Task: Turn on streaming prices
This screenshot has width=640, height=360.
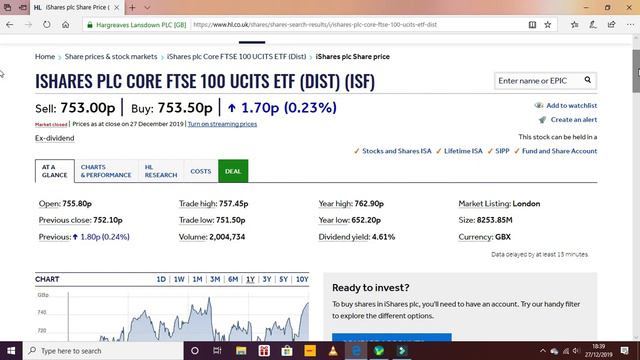Action: pyautogui.click(x=222, y=124)
